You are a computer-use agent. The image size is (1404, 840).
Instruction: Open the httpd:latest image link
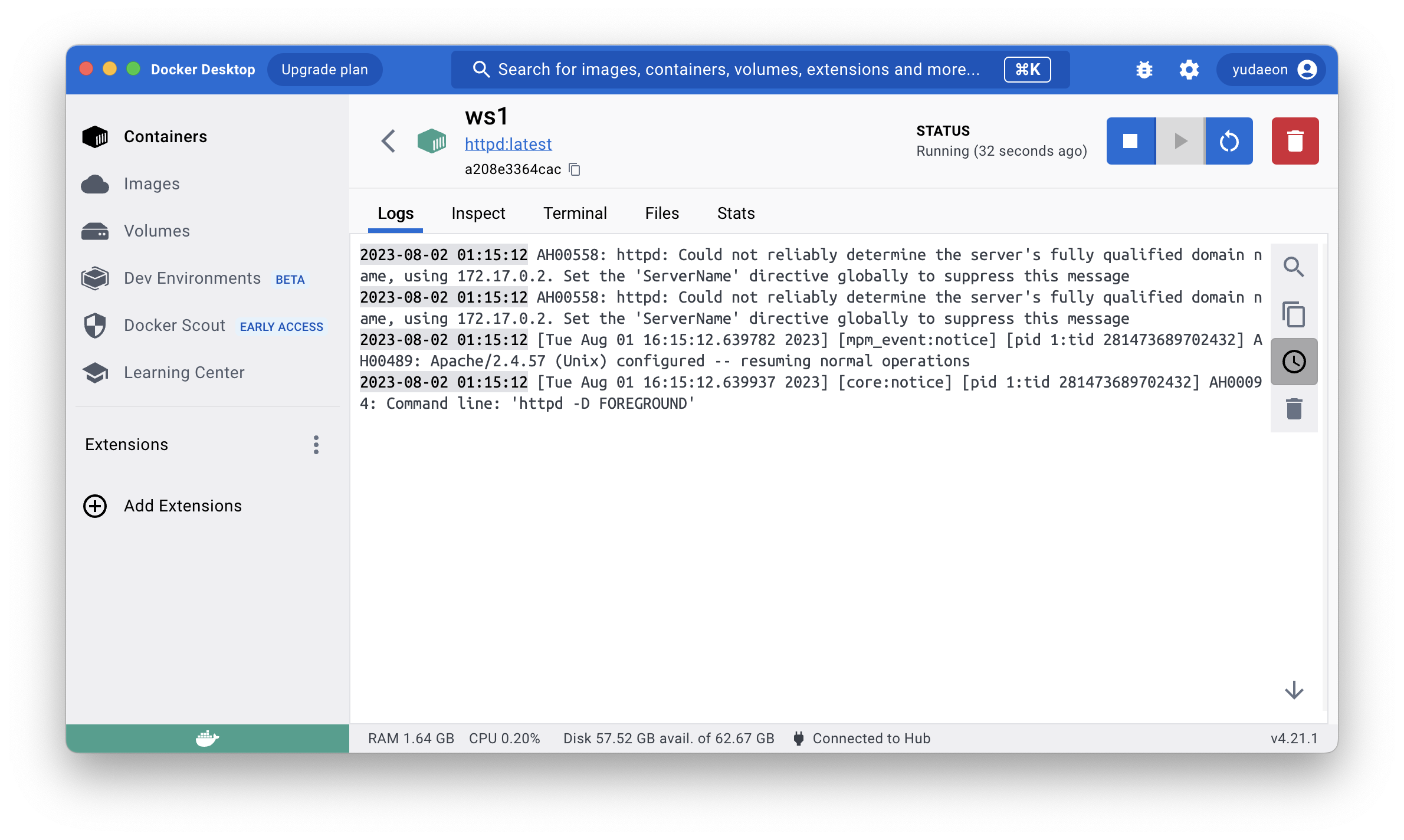pyautogui.click(x=508, y=144)
